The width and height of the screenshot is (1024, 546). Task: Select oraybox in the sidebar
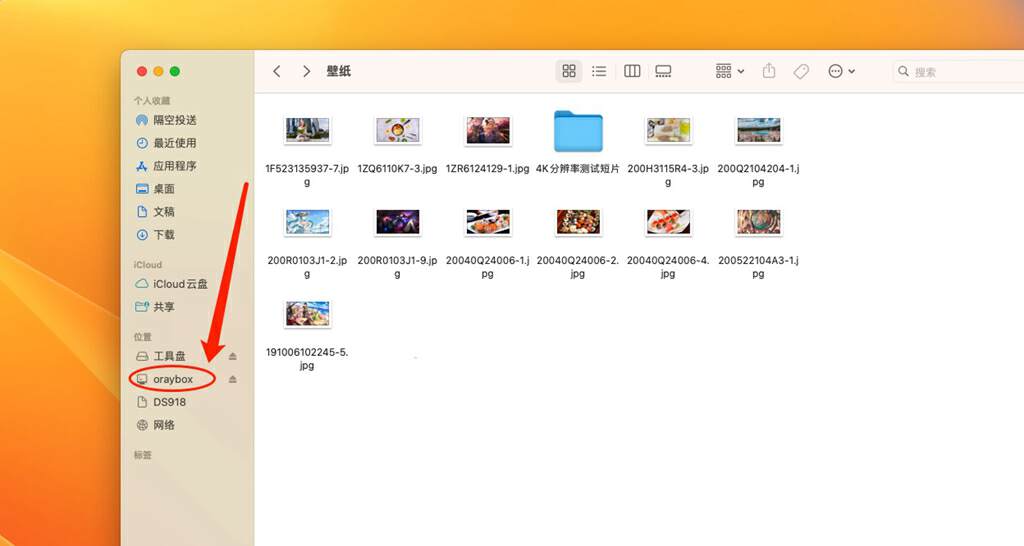pos(172,379)
